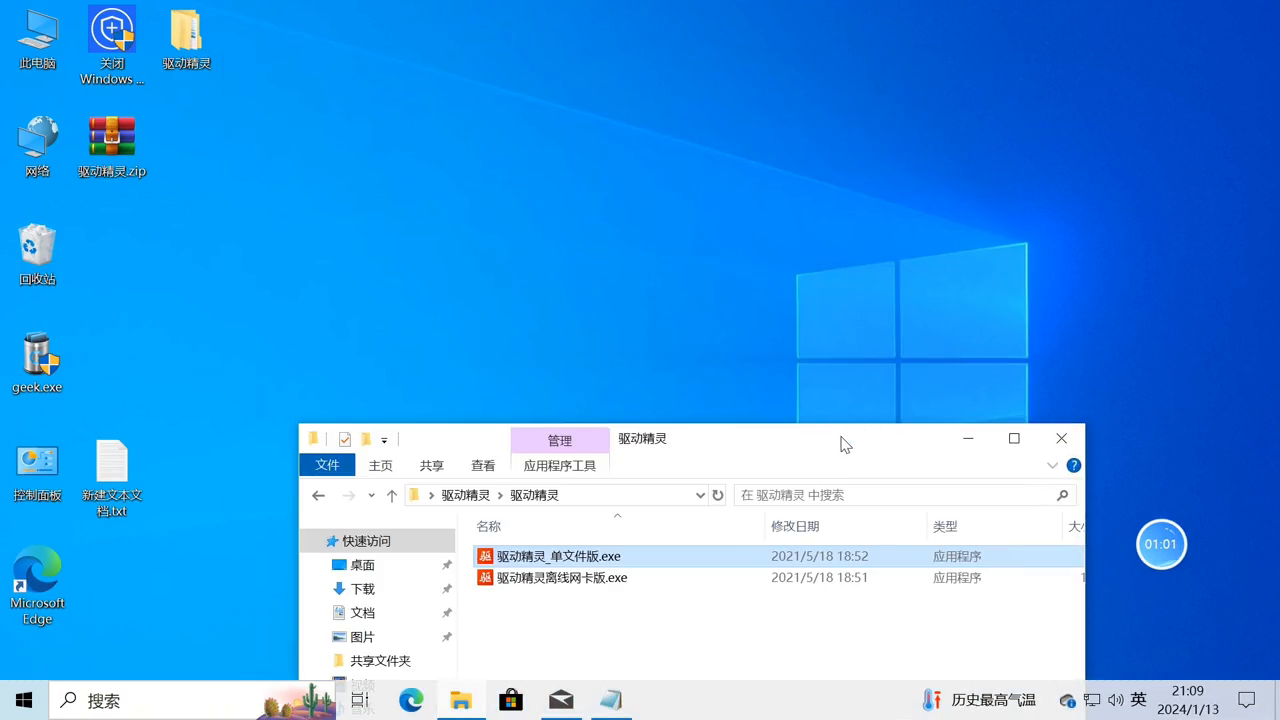
Task: Select the 关闭 Windows shield shortcut
Action: 112,46
